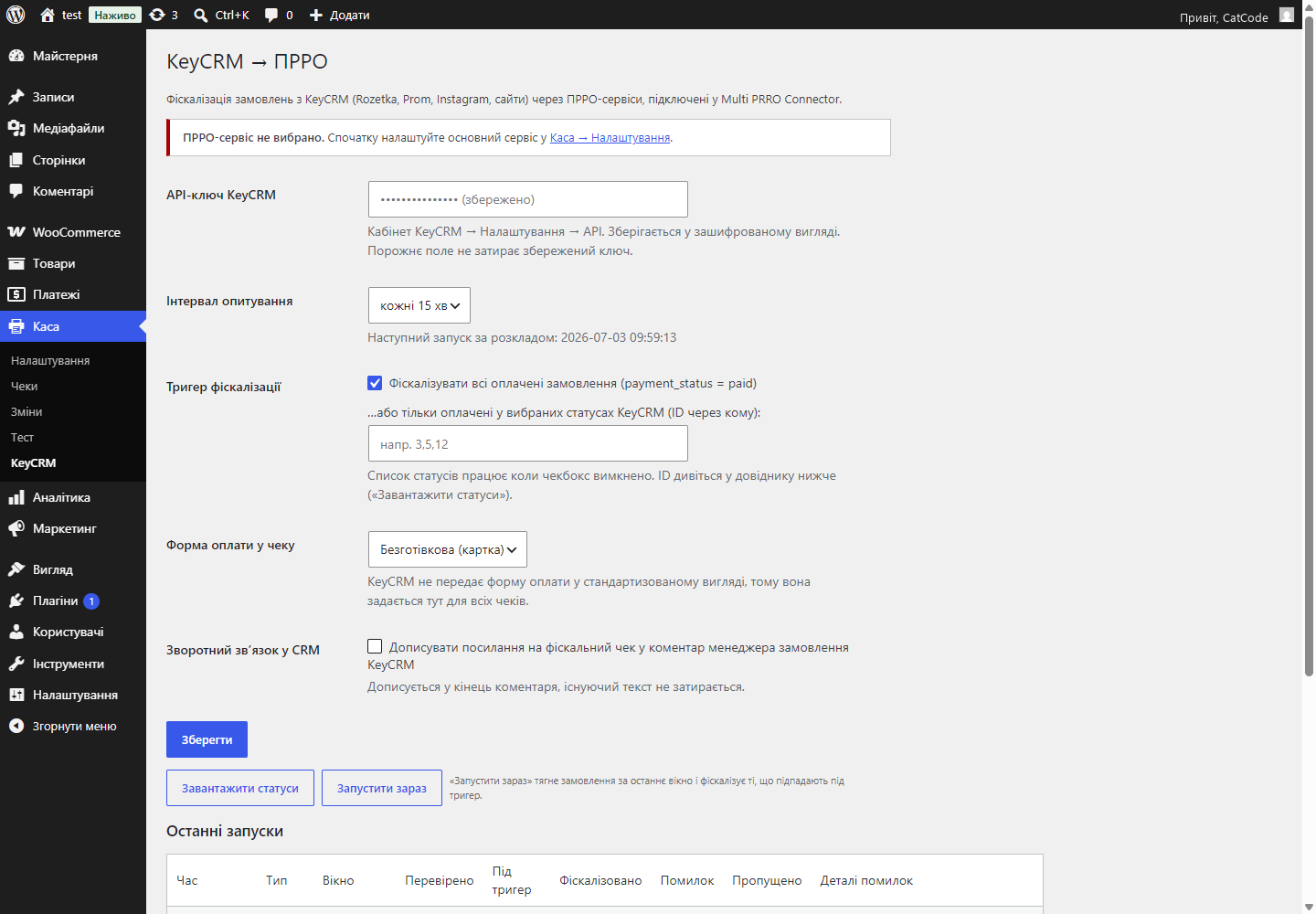1316x914 pixels.
Task: Click the Плагіни plug icon
Action: pyautogui.click(x=16, y=600)
